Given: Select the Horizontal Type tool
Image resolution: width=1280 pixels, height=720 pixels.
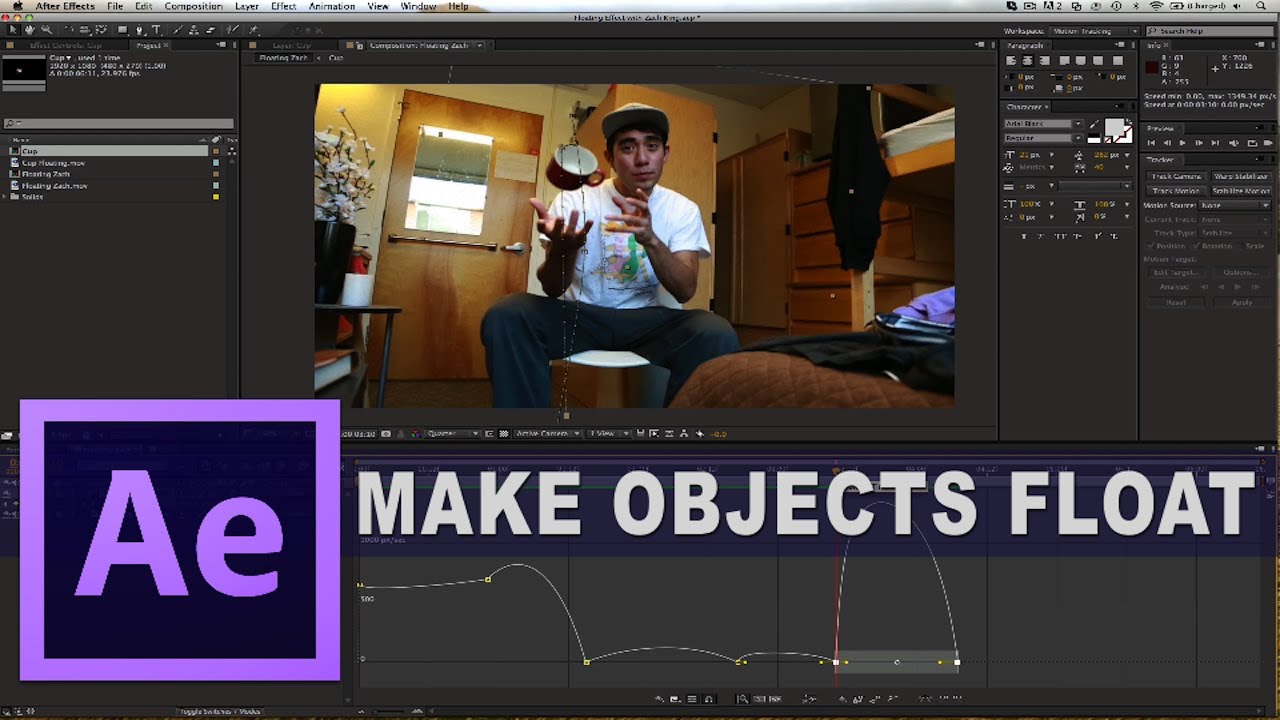Looking at the screenshot, I should (x=156, y=30).
